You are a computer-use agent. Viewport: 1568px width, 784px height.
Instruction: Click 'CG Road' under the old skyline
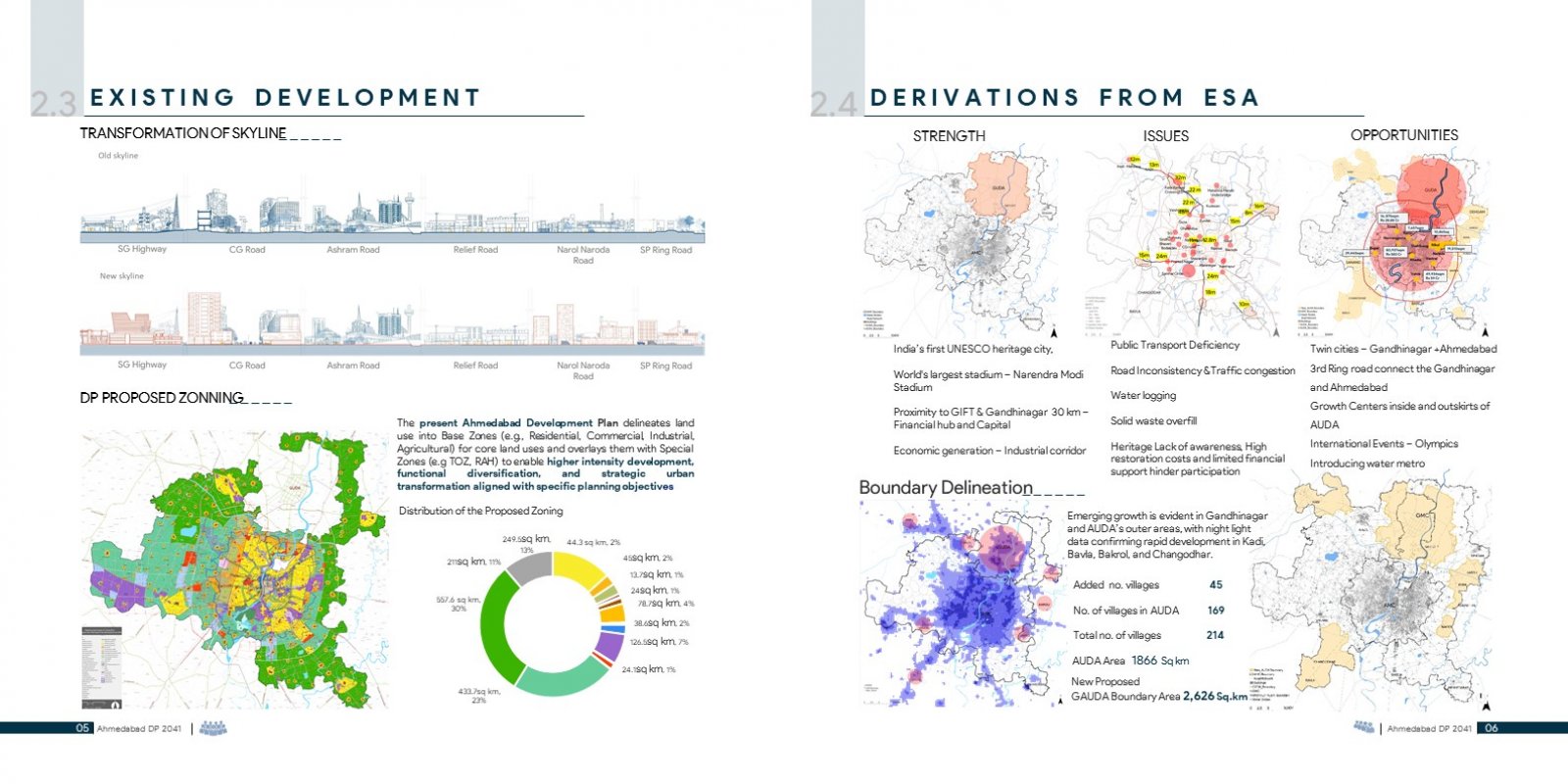pos(247,250)
